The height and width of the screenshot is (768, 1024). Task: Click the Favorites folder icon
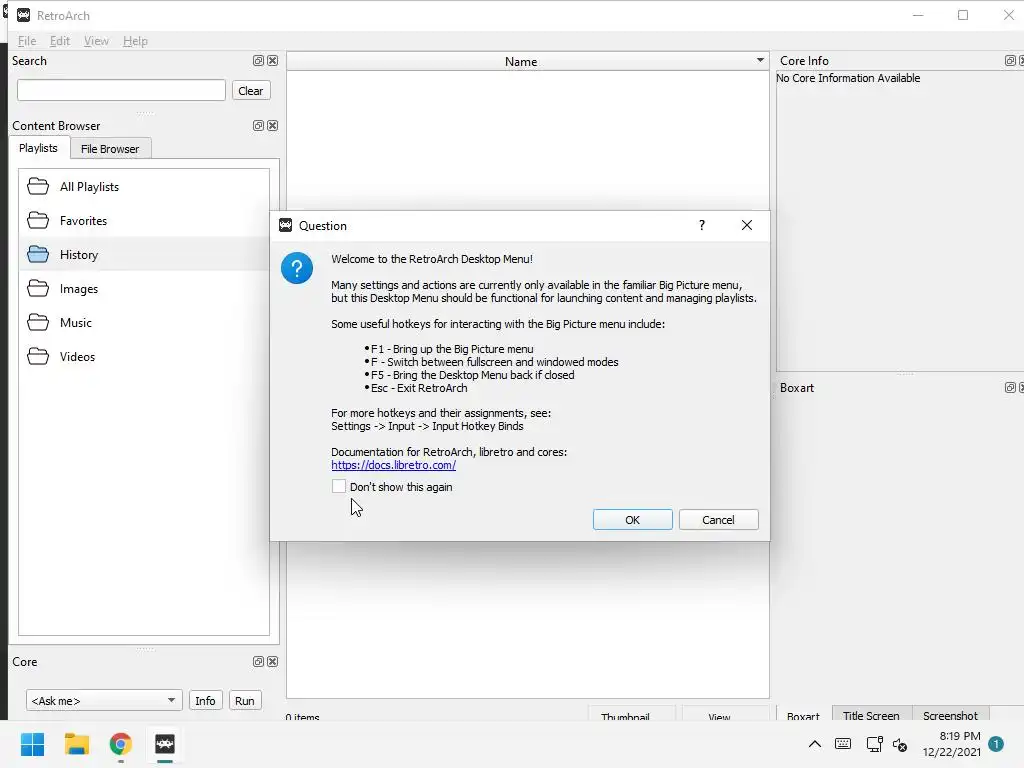point(38,221)
